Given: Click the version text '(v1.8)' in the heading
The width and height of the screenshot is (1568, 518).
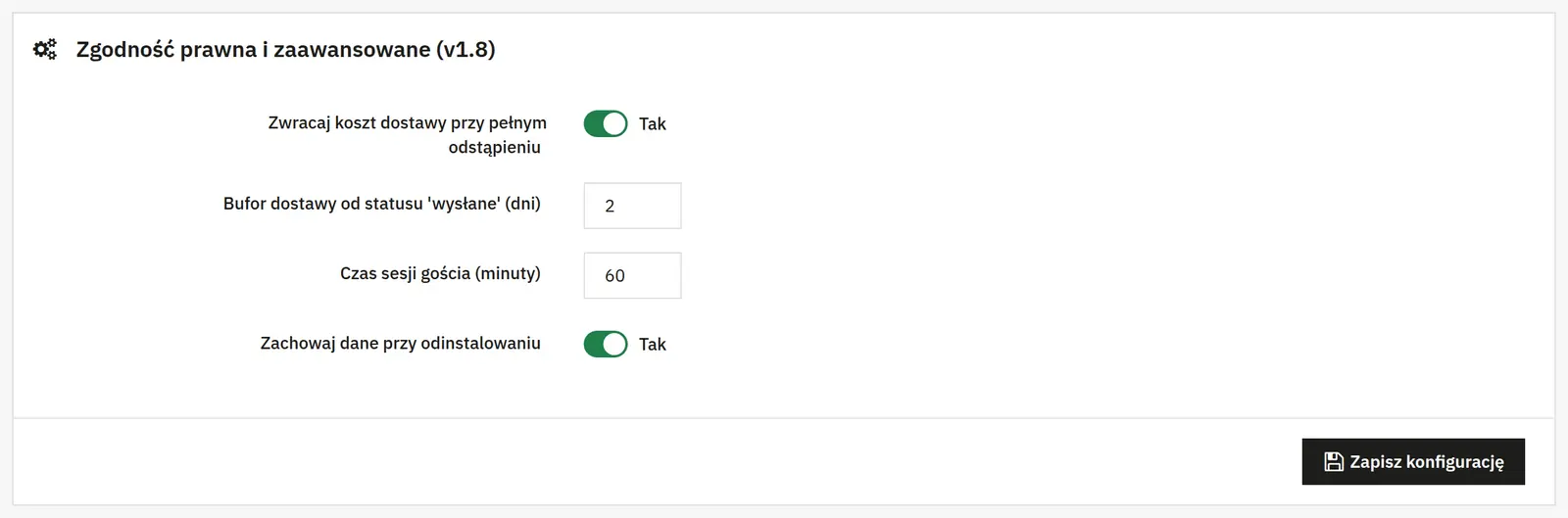Looking at the screenshot, I should click(x=465, y=49).
